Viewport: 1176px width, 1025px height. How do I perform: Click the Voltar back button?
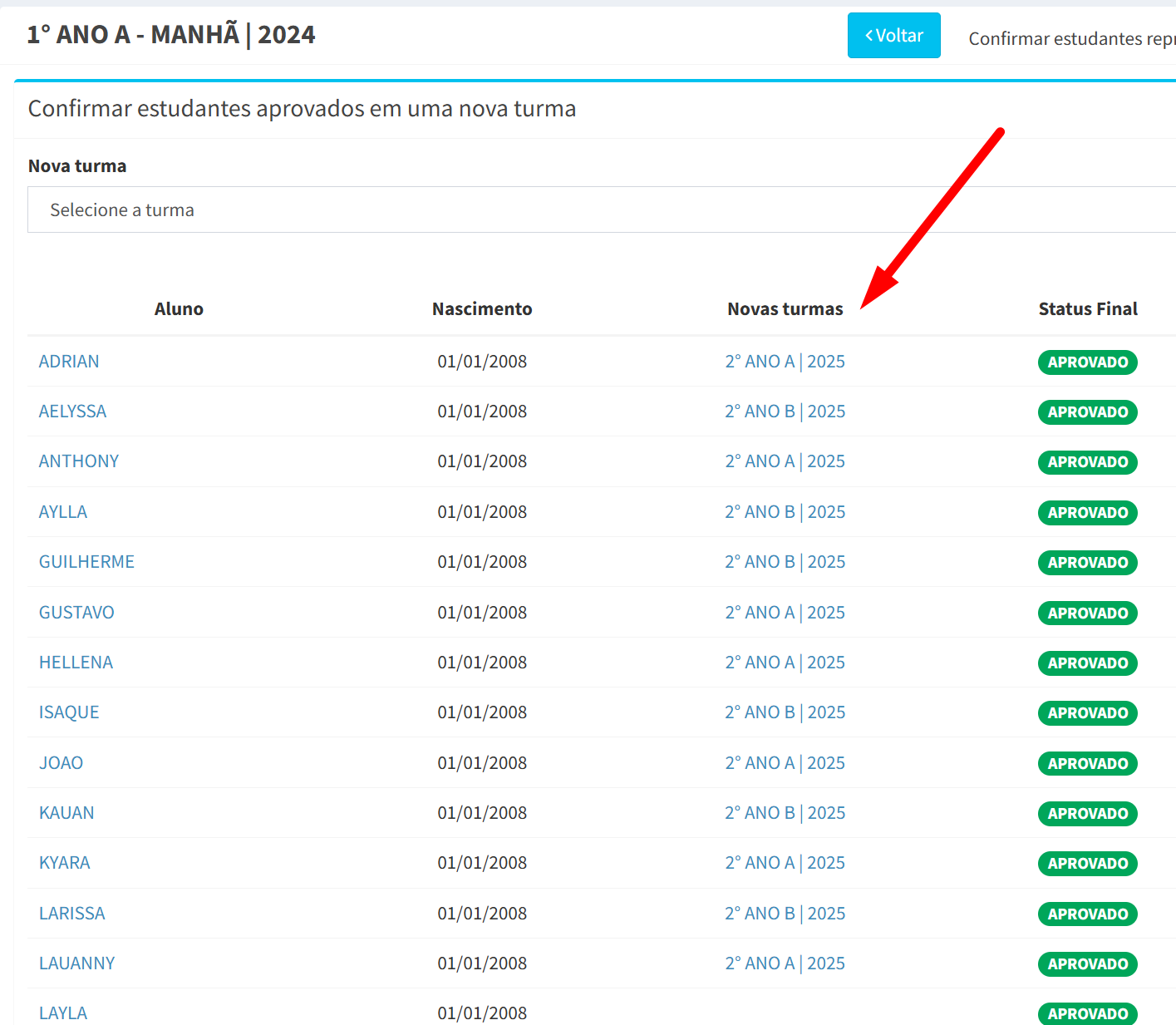pyautogui.click(x=893, y=36)
